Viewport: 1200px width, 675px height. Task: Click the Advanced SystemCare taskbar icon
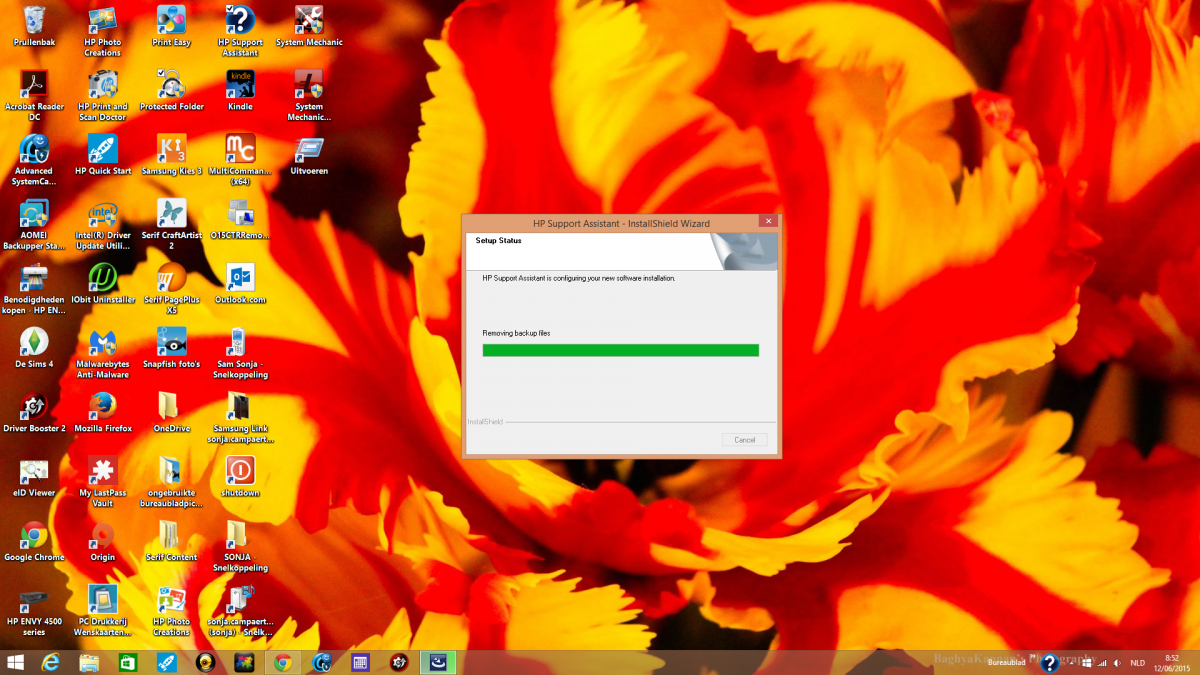tap(322, 662)
